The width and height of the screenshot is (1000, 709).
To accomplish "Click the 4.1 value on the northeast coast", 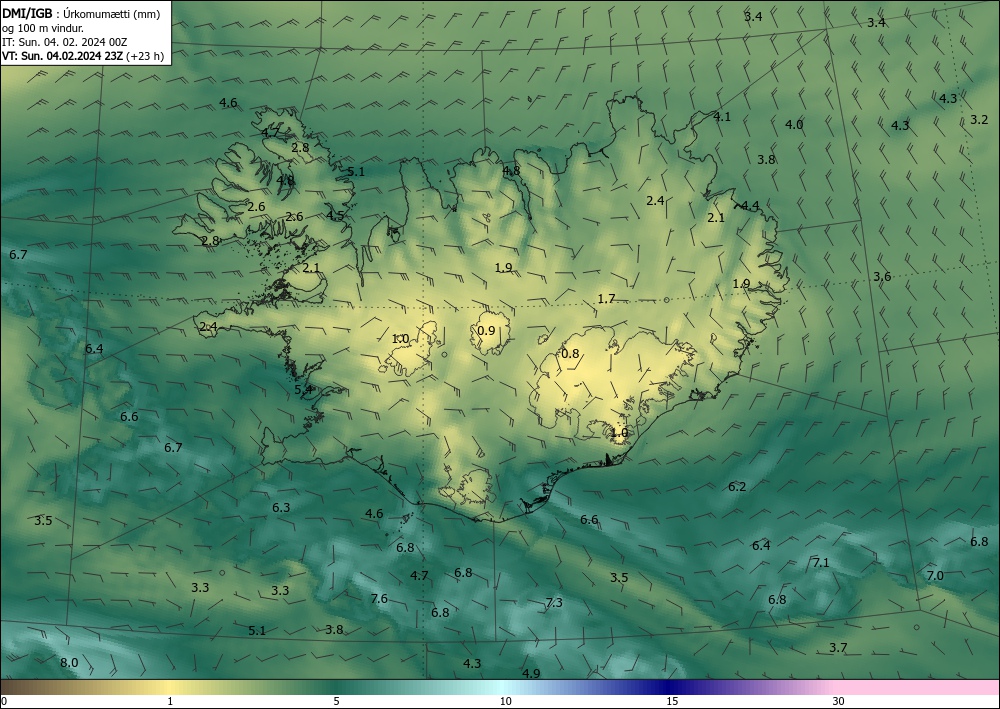I will [x=722, y=116].
